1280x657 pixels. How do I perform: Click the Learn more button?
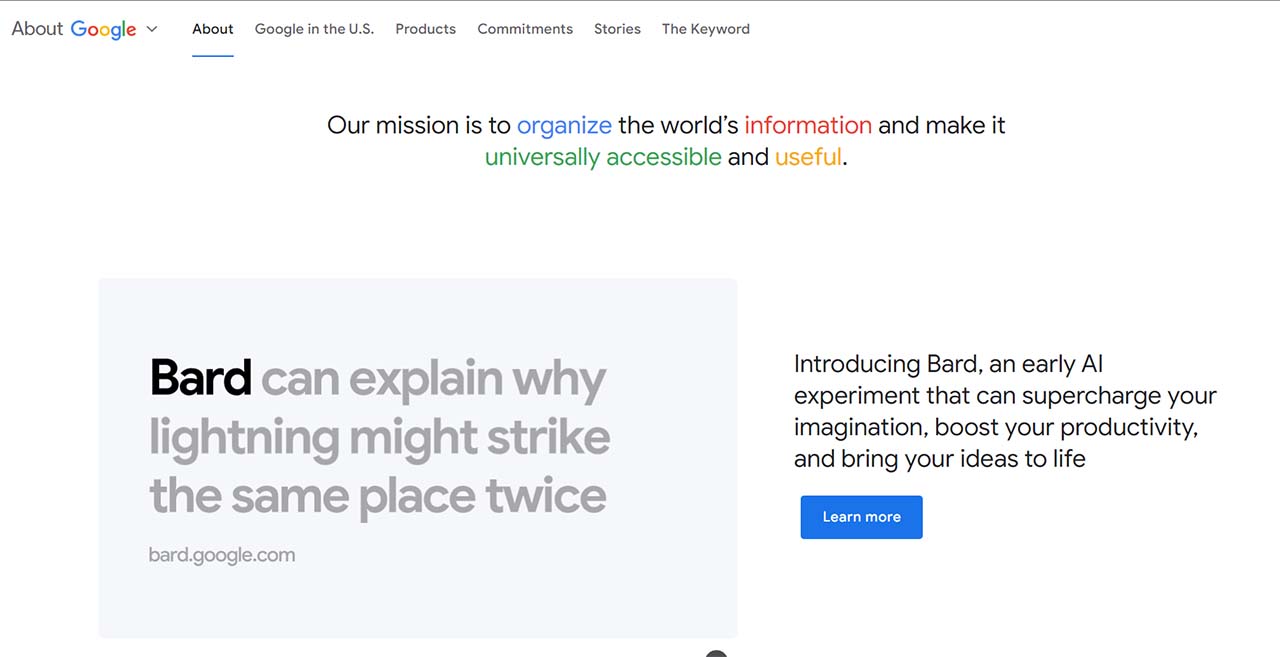[861, 517]
